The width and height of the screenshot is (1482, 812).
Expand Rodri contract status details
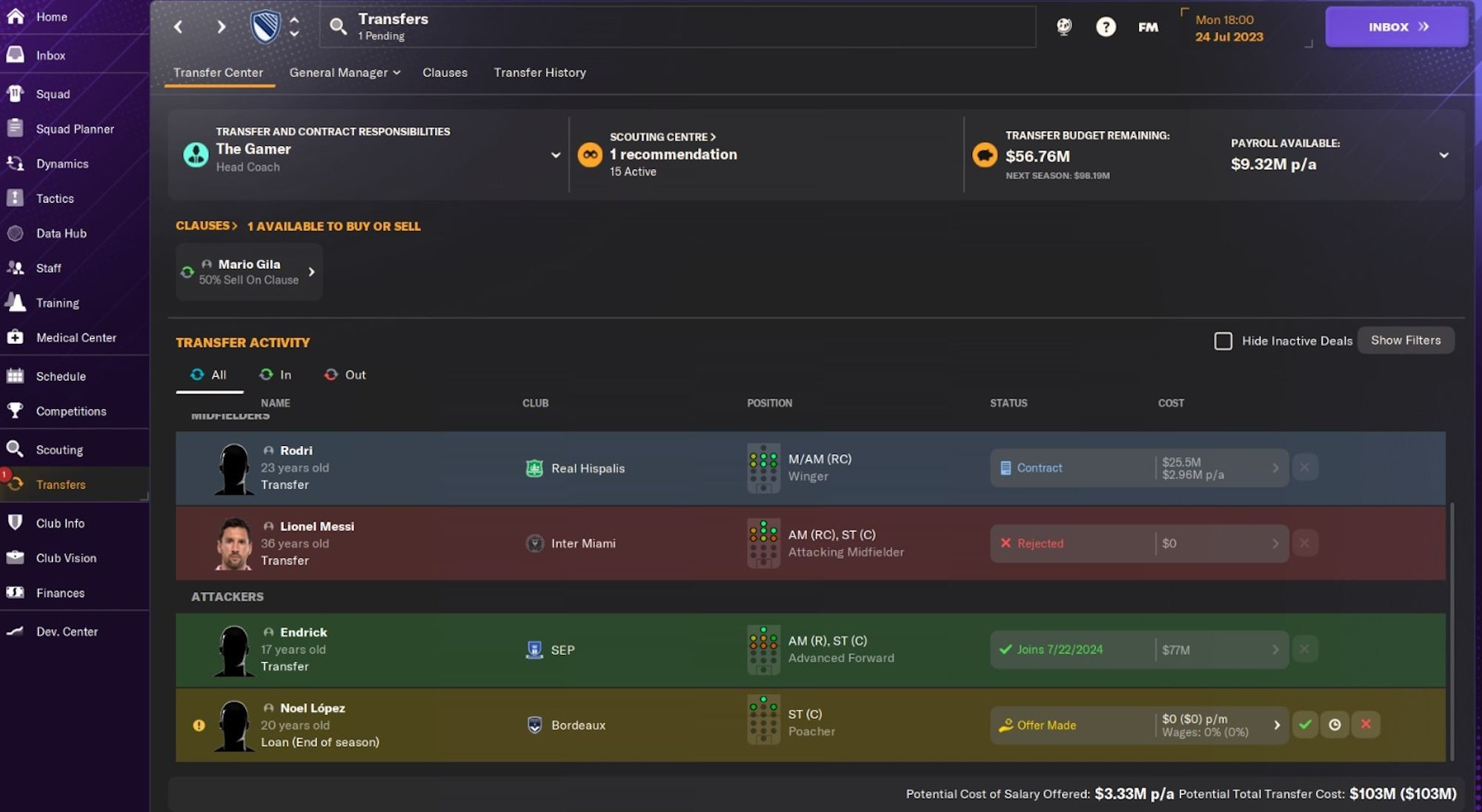point(1275,468)
